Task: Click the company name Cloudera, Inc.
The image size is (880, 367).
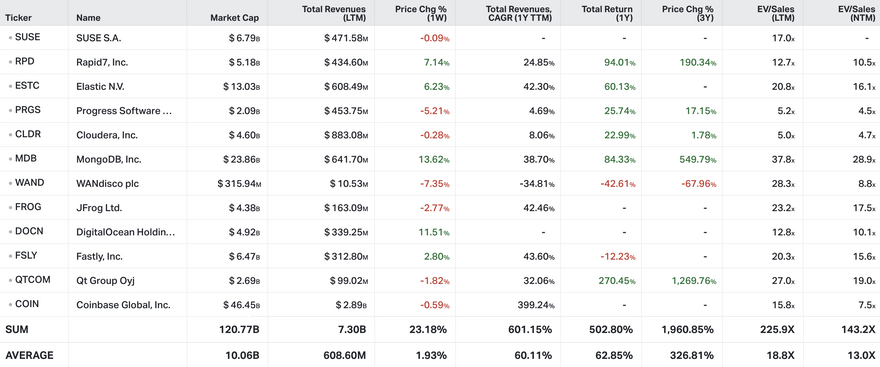Action: pyautogui.click(x=107, y=135)
